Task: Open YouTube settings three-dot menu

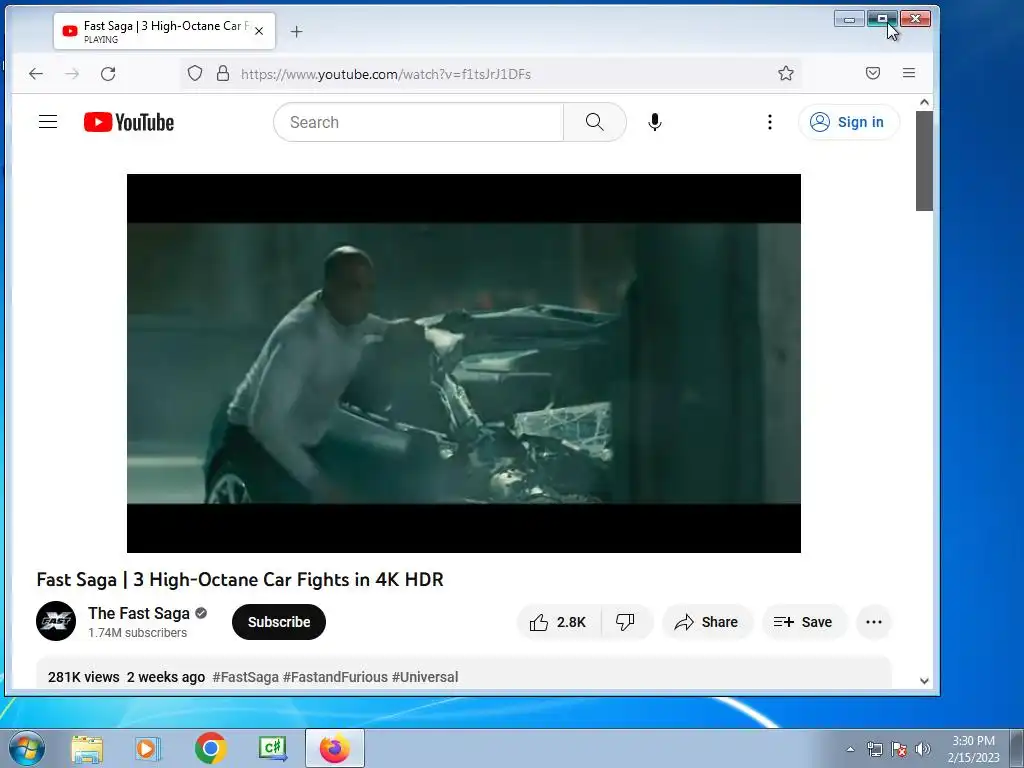Action: pyautogui.click(x=770, y=122)
